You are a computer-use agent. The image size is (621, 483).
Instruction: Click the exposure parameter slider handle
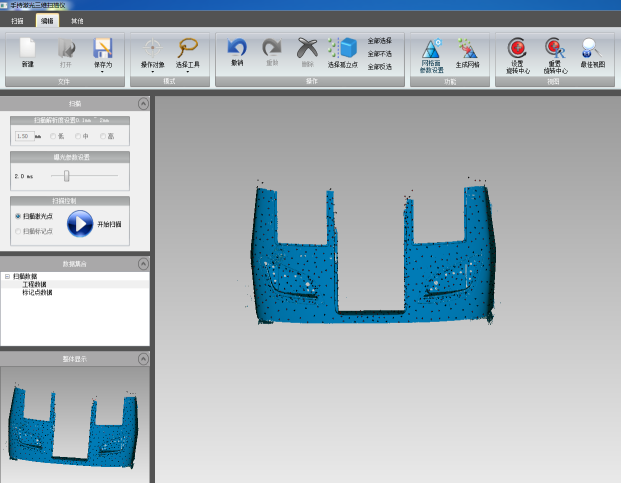pyautogui.click(x=67, y=176)
